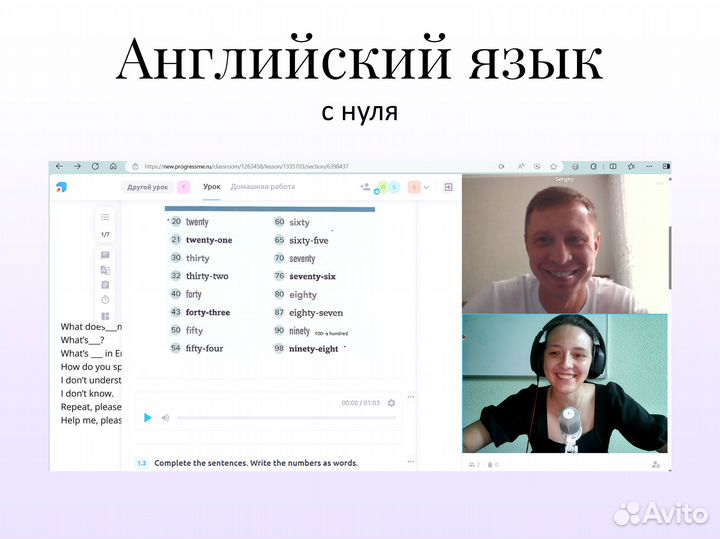Screen dimensions: 720x539
Task: Open three-dot menu for exercise 1.3
Action: pyautogui.click(x=411, y=461)
